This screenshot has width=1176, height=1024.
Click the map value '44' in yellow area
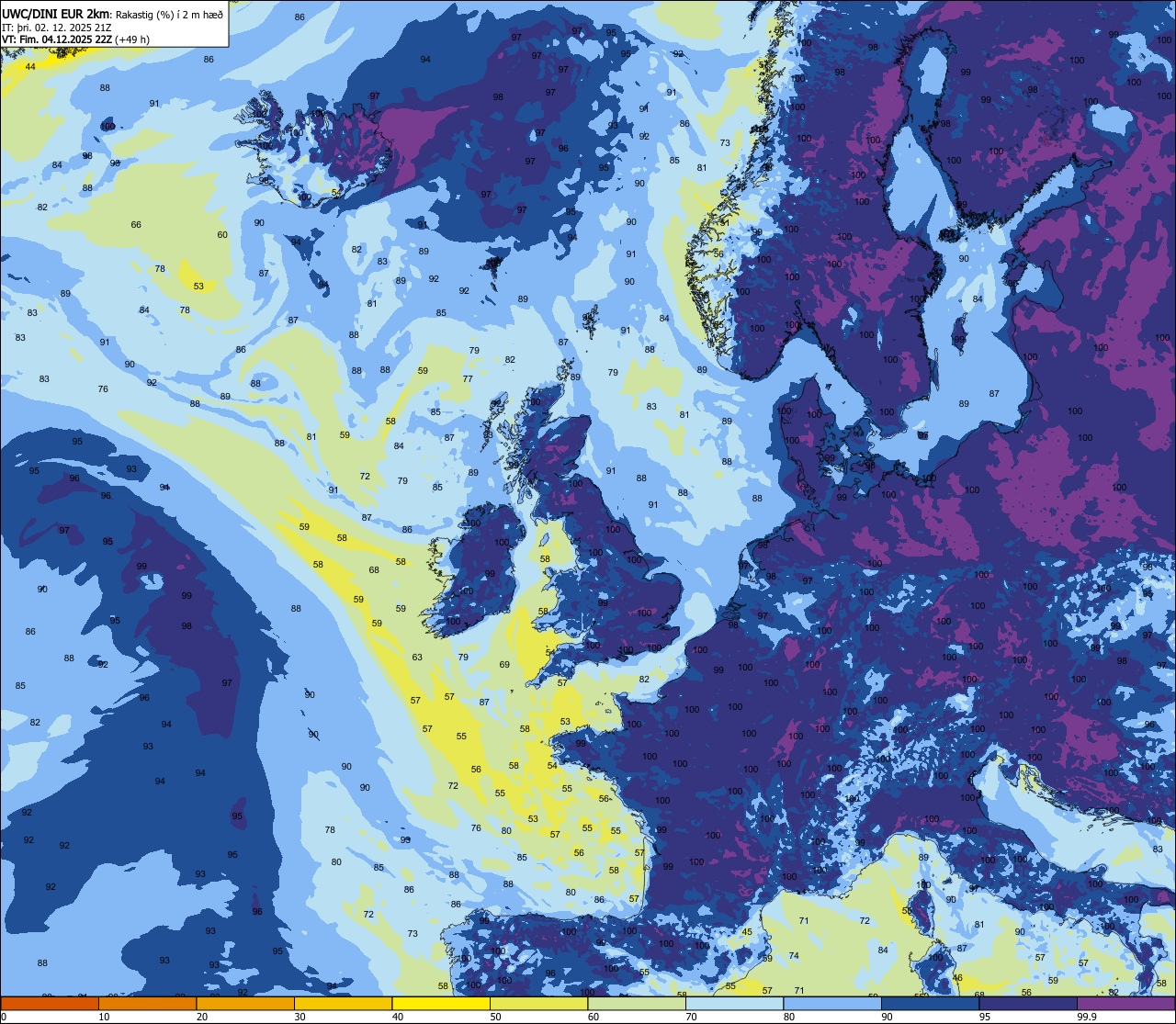point(30,67)
